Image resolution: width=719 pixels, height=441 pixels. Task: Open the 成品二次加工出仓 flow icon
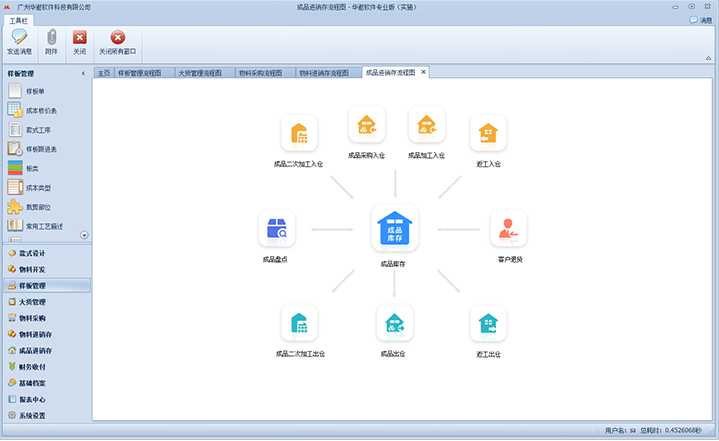click(x=299, y=323)
